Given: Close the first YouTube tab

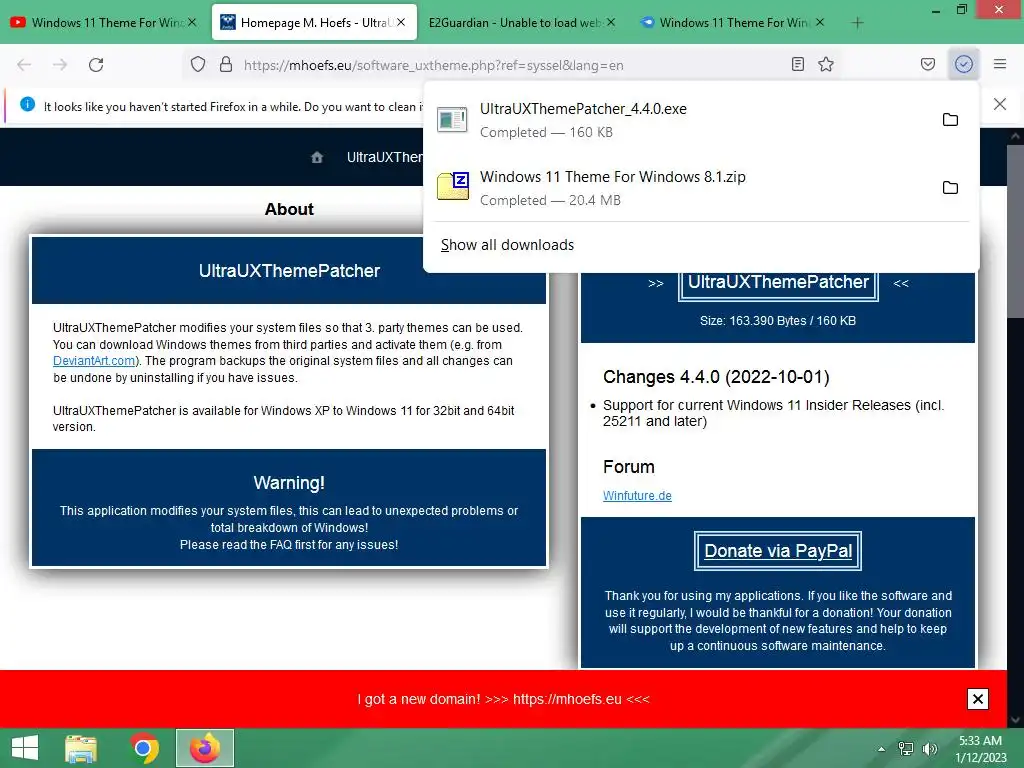Looking at the screenshot, I should coord(192,22).
